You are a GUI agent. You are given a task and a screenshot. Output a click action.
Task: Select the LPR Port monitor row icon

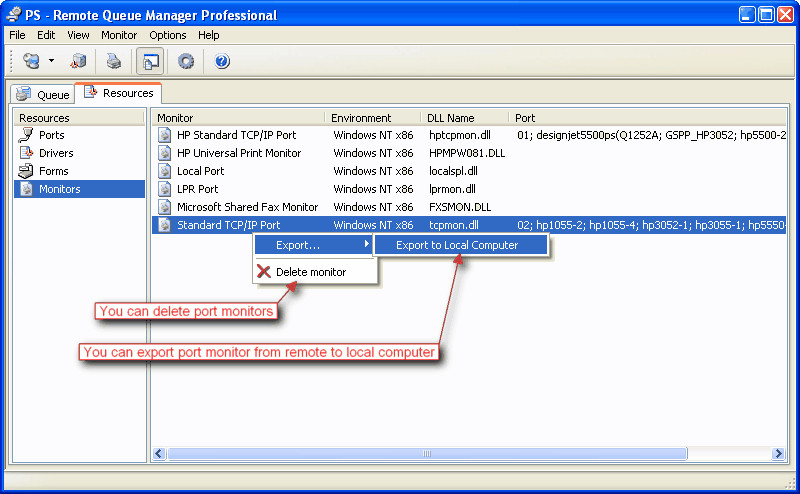tap(165, 189)
